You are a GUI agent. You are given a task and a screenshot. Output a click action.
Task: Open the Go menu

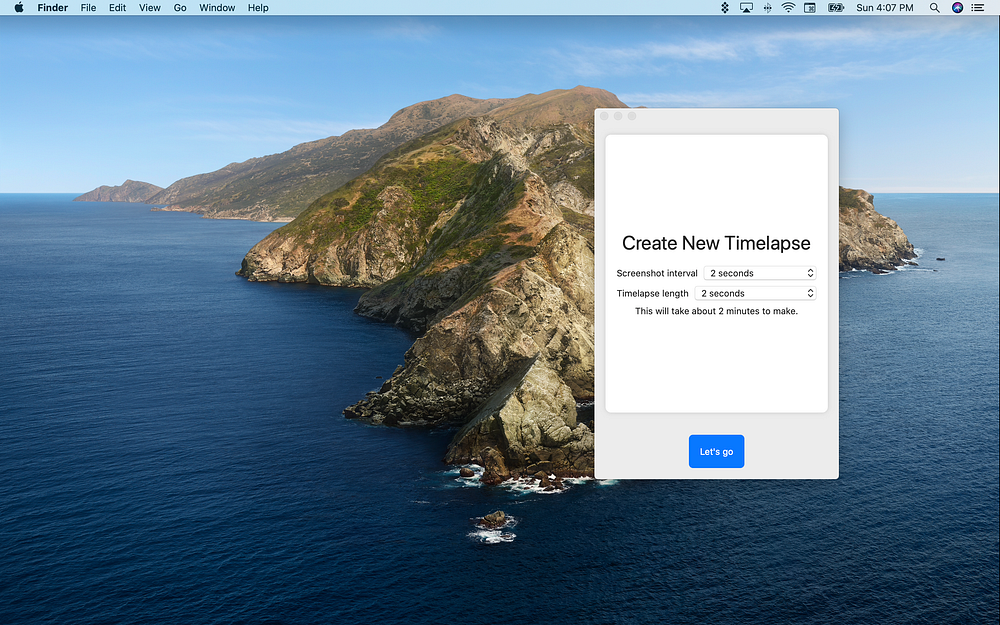tap(180, 8)
